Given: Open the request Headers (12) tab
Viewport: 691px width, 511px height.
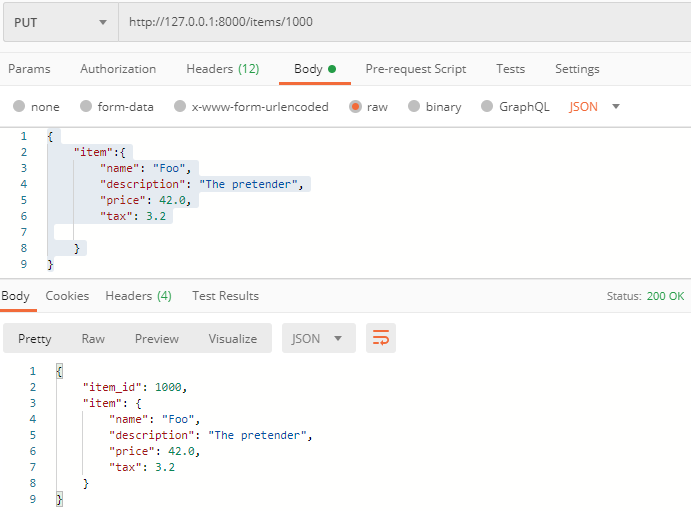Looking at the screenshot, I should click(x=222, y=69).
